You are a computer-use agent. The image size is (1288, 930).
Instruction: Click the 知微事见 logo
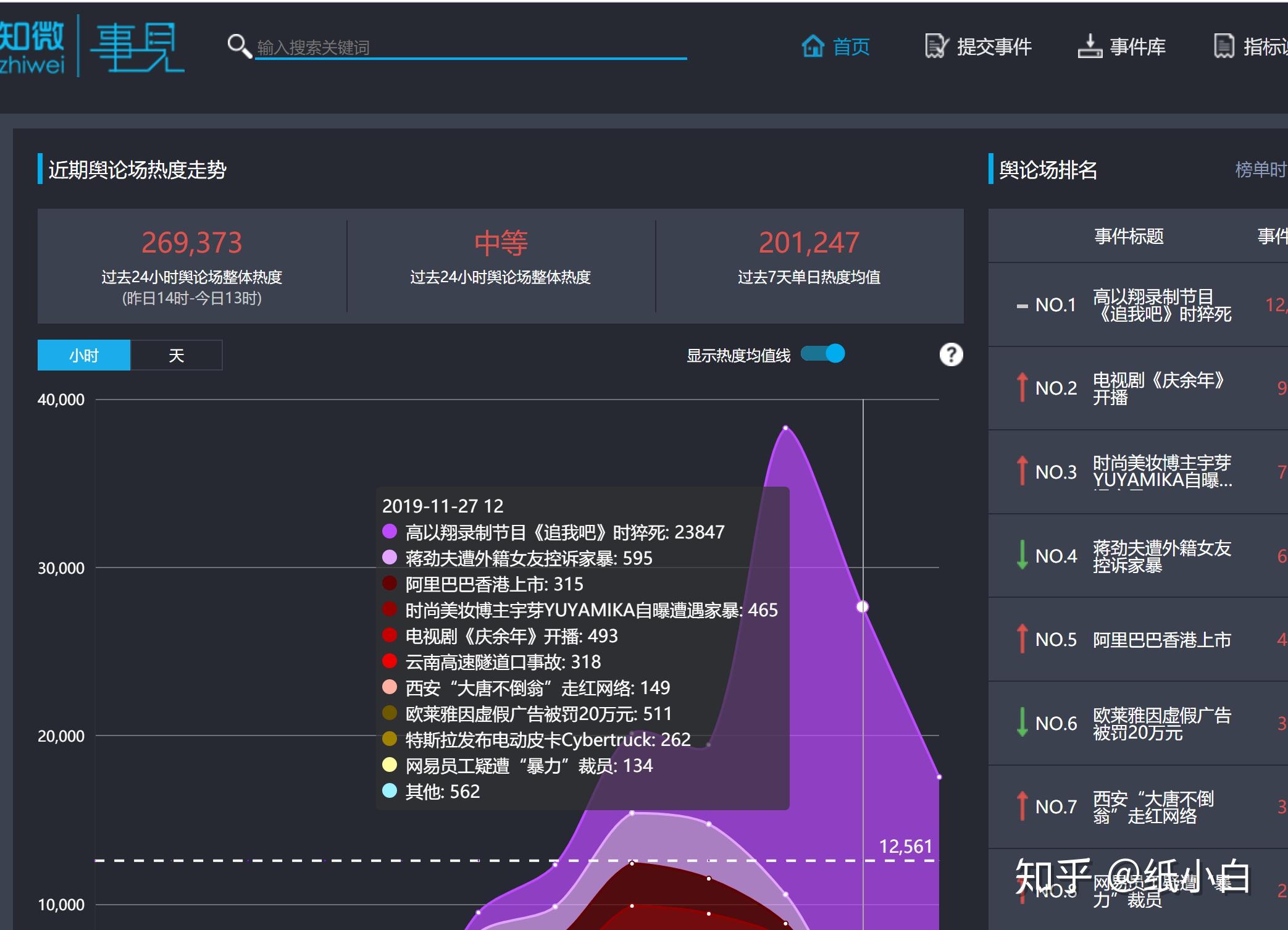91,46
